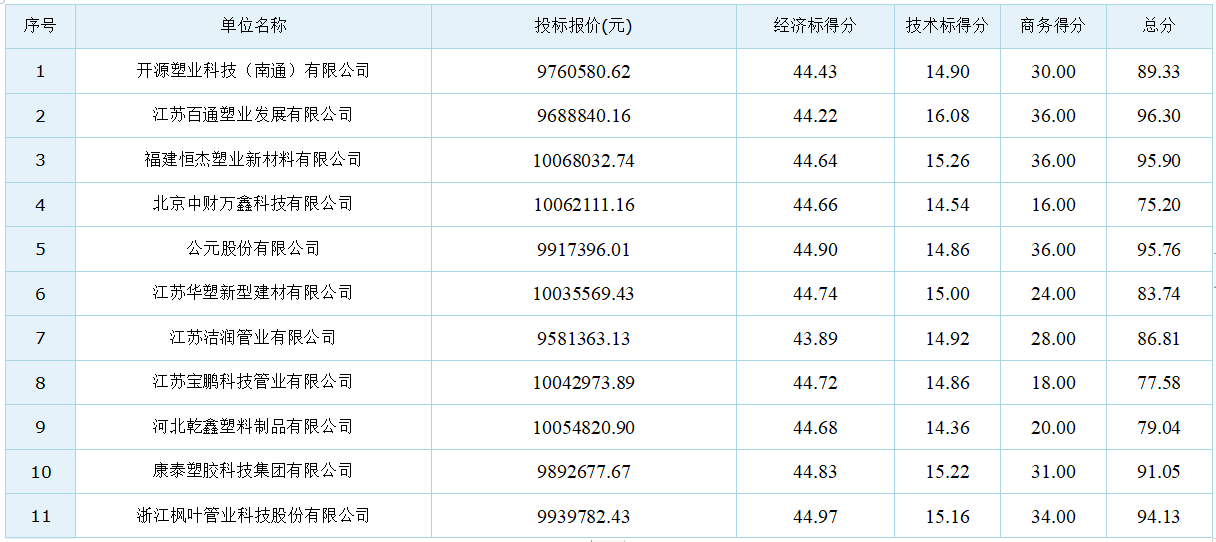The width and height of the screenshot is (1216, 542).
Task: Click total score 95.76
Action: [x=1159, y=250]
